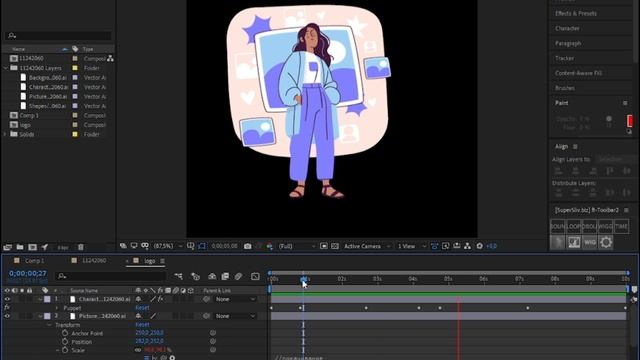Create a new folder in Project panel
Screen dimensions: 640x360
tap(20, 247)
